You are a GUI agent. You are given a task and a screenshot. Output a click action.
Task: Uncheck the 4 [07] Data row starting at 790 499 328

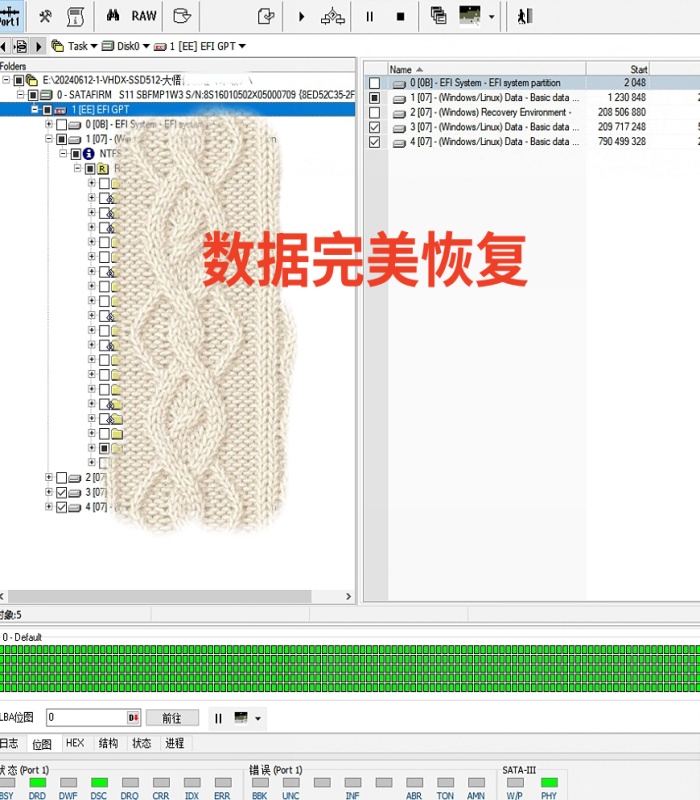tap(374, 142)
